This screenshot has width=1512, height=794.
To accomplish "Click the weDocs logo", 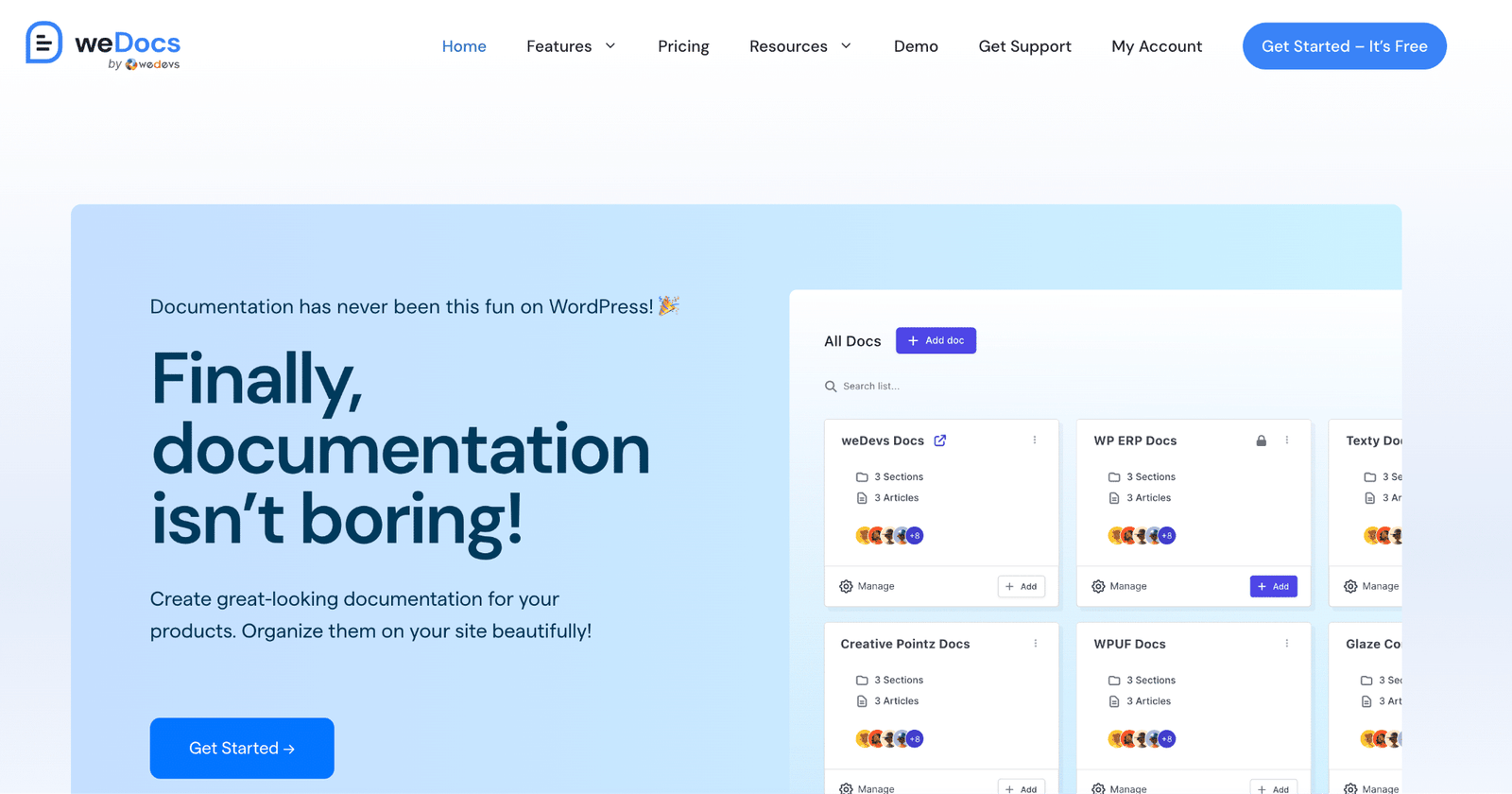I will pos(102,45).
